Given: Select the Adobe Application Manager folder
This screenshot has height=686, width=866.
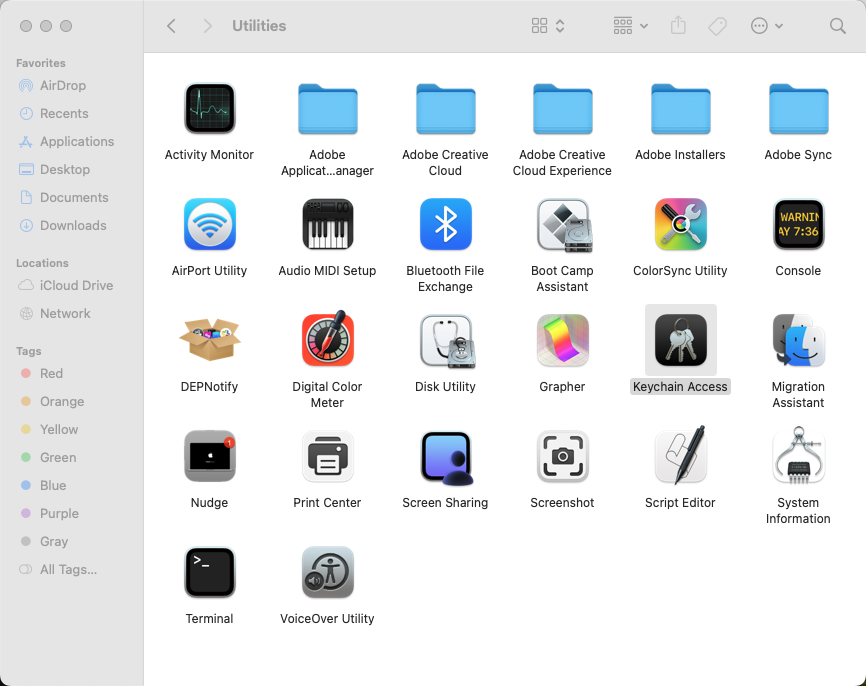Looking at the screenshot, I should (328, 109).
